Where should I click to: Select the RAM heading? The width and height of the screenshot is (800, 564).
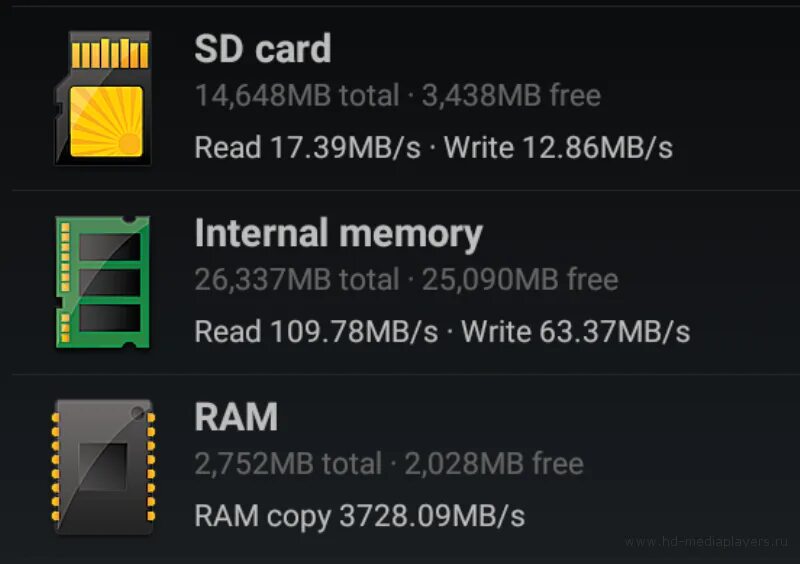(236, 417)
